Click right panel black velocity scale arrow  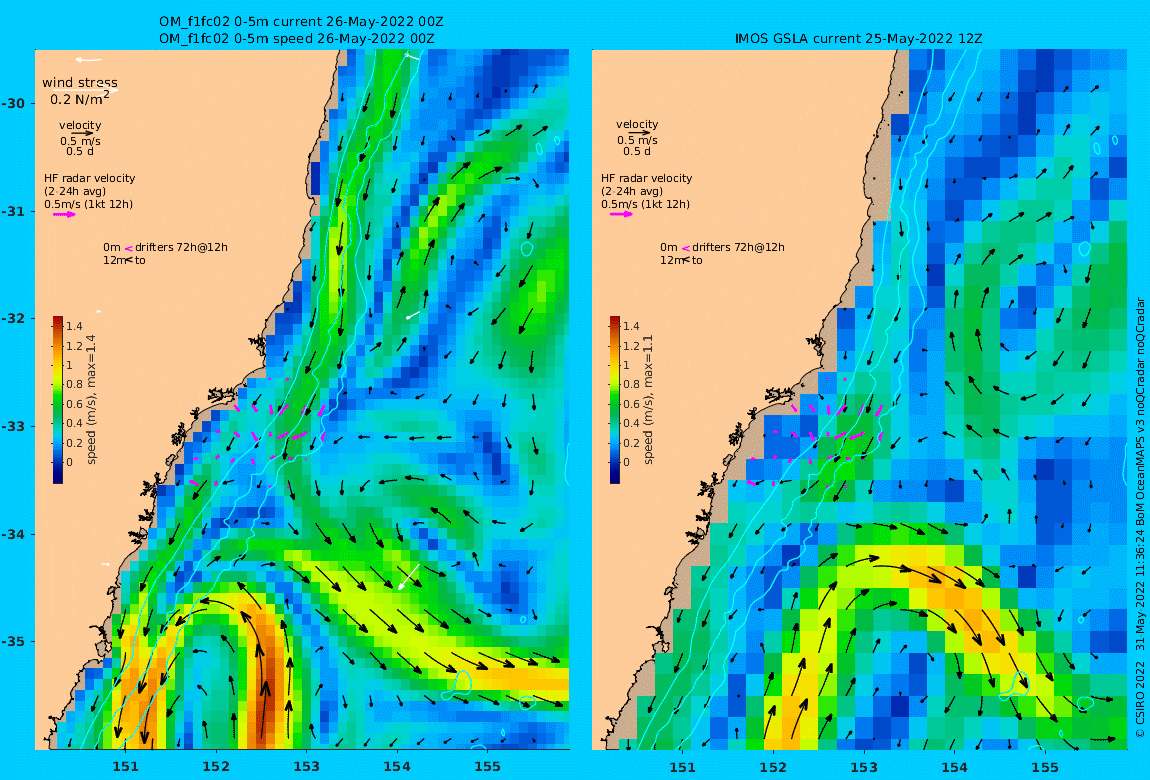click(639, 133)
